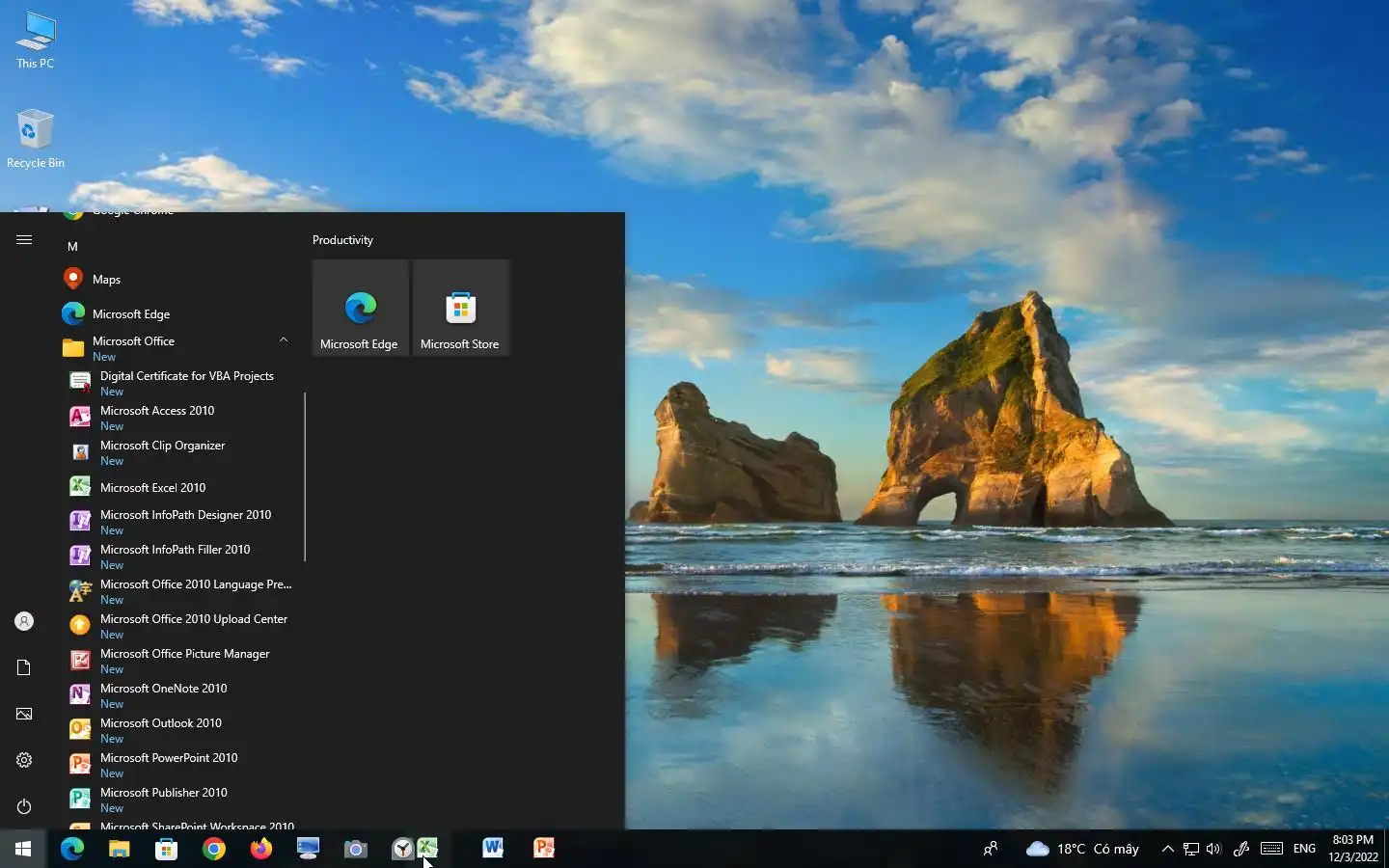Select the Recycle Bin desktop icon
The image size is (1389, 868).
36,139
